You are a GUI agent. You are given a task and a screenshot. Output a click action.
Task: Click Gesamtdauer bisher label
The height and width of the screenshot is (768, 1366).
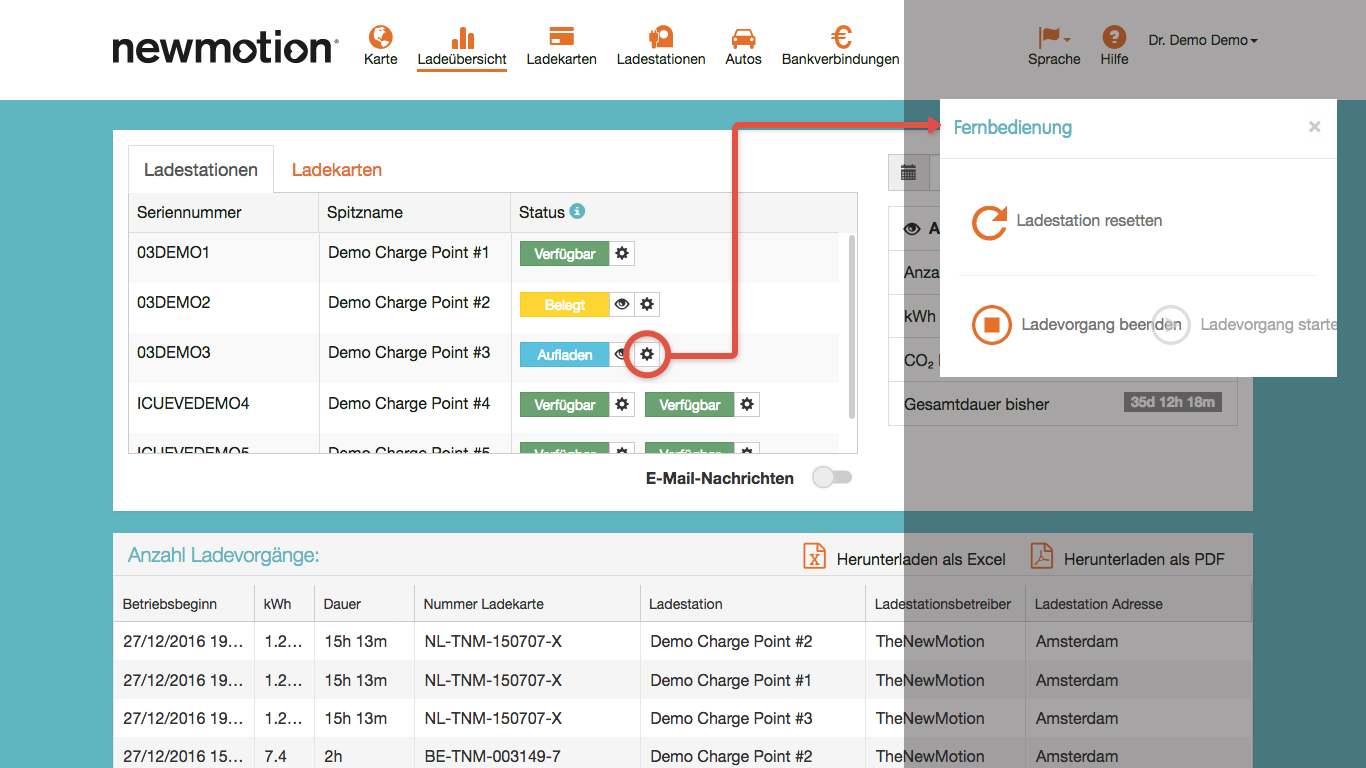click(977, 405)
